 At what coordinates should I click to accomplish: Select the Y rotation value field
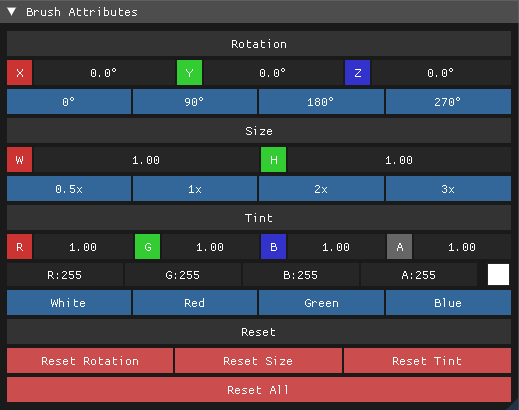click(273, 73)
